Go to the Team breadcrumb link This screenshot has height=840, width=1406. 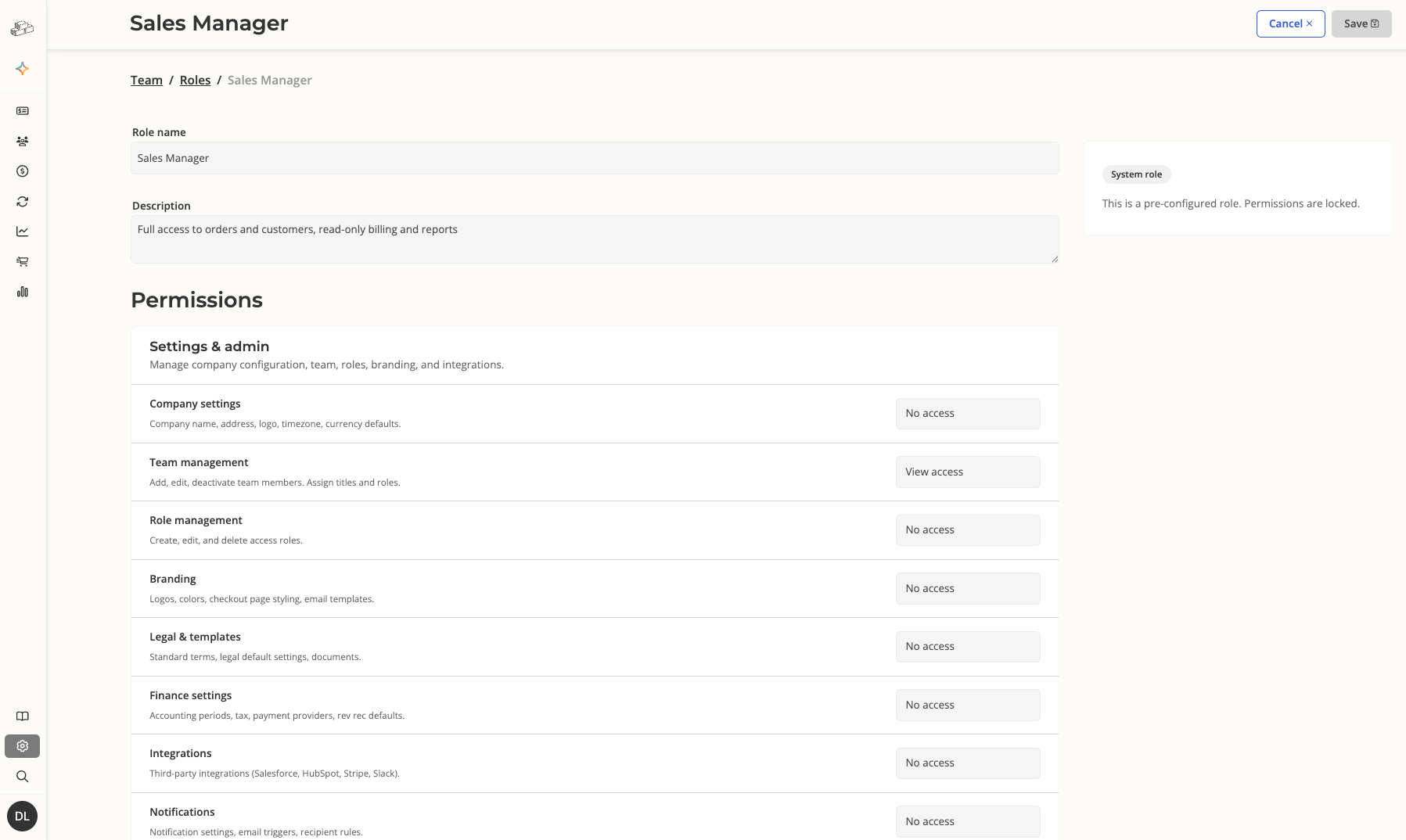(146, 80)
